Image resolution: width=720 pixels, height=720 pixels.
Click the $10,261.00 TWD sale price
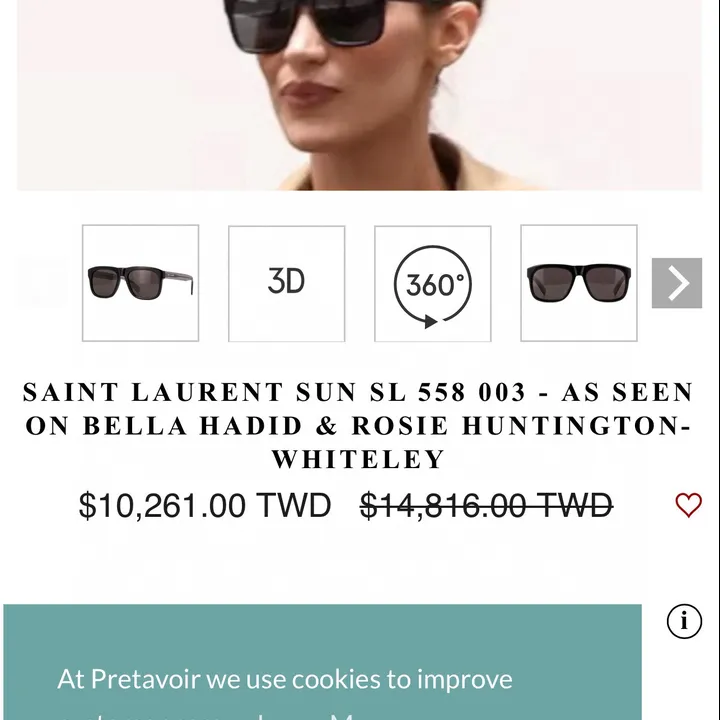[205, 506]
